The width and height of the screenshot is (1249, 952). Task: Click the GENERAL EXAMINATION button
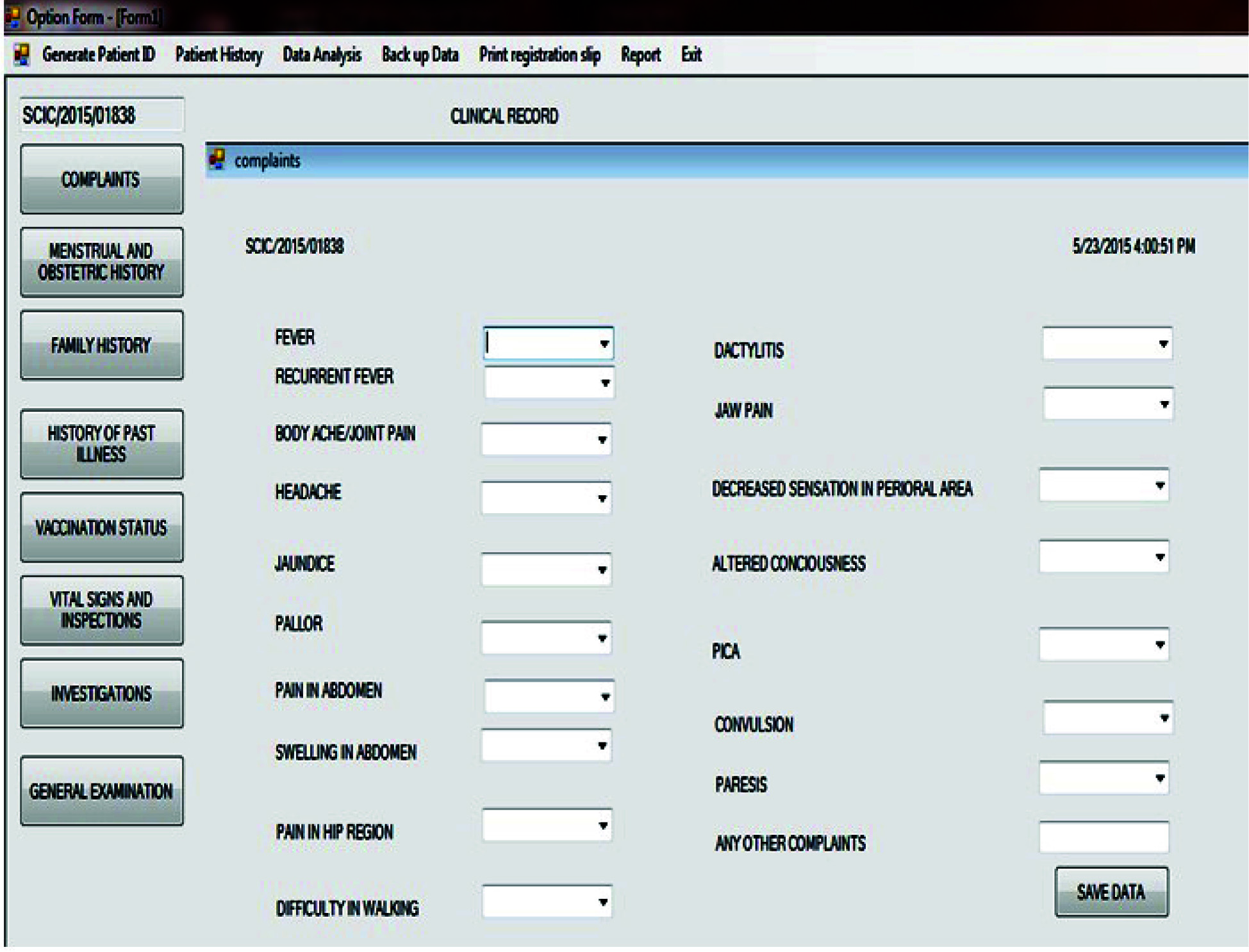[101, 791]
